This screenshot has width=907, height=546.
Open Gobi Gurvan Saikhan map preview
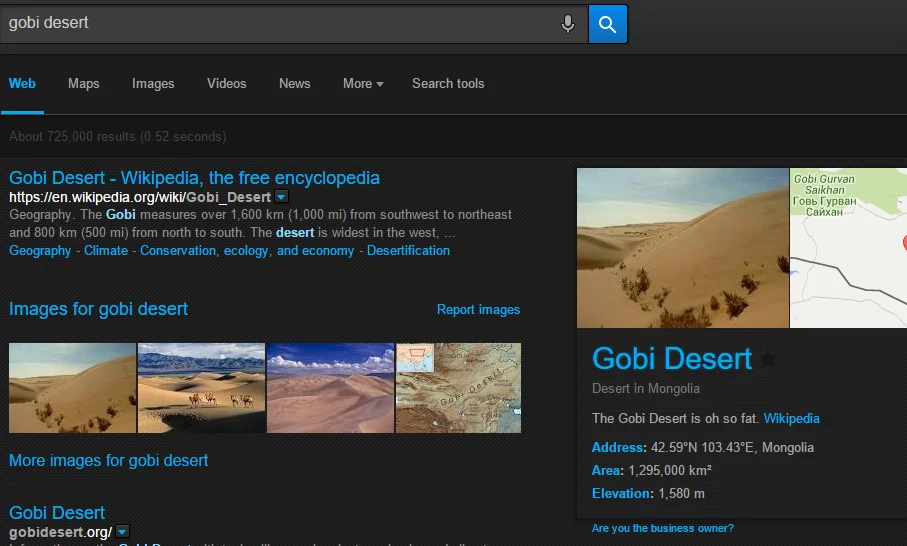[x=849, y=248]
